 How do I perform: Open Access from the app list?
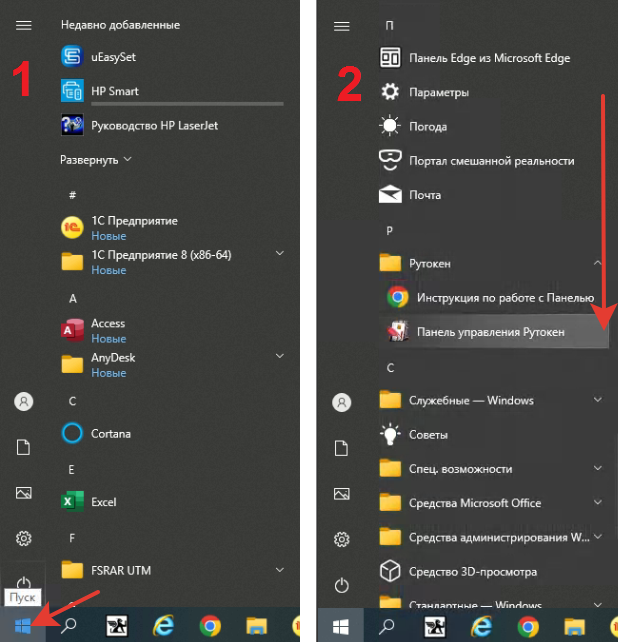click(93, 330)
